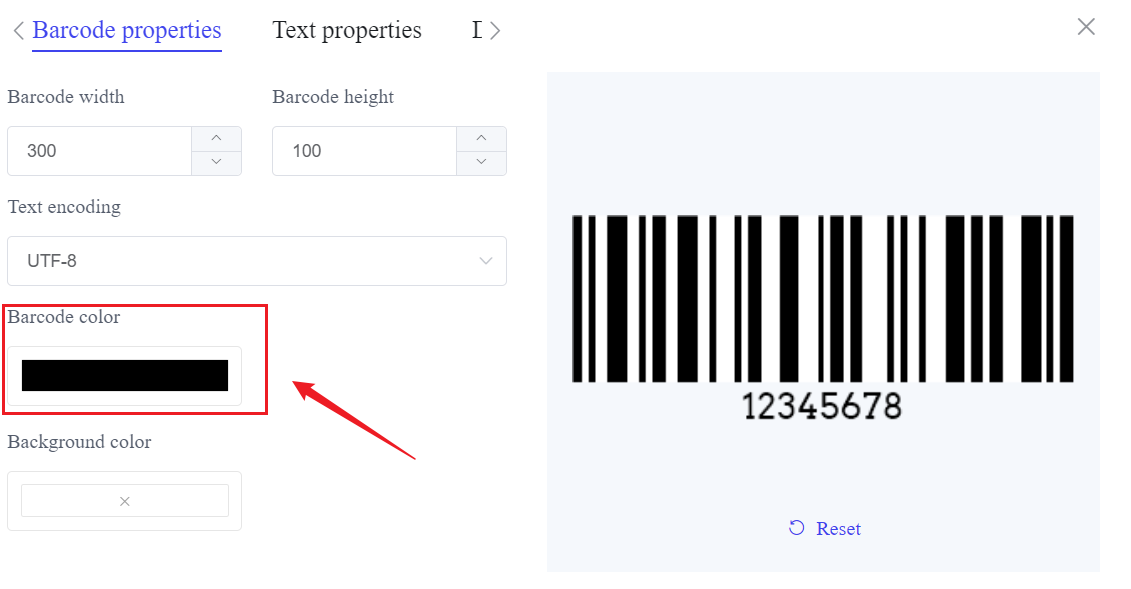This screenshot has height=589, width=1131.
Task: Click the Reset link below the barcode
Action: (838, 528)
